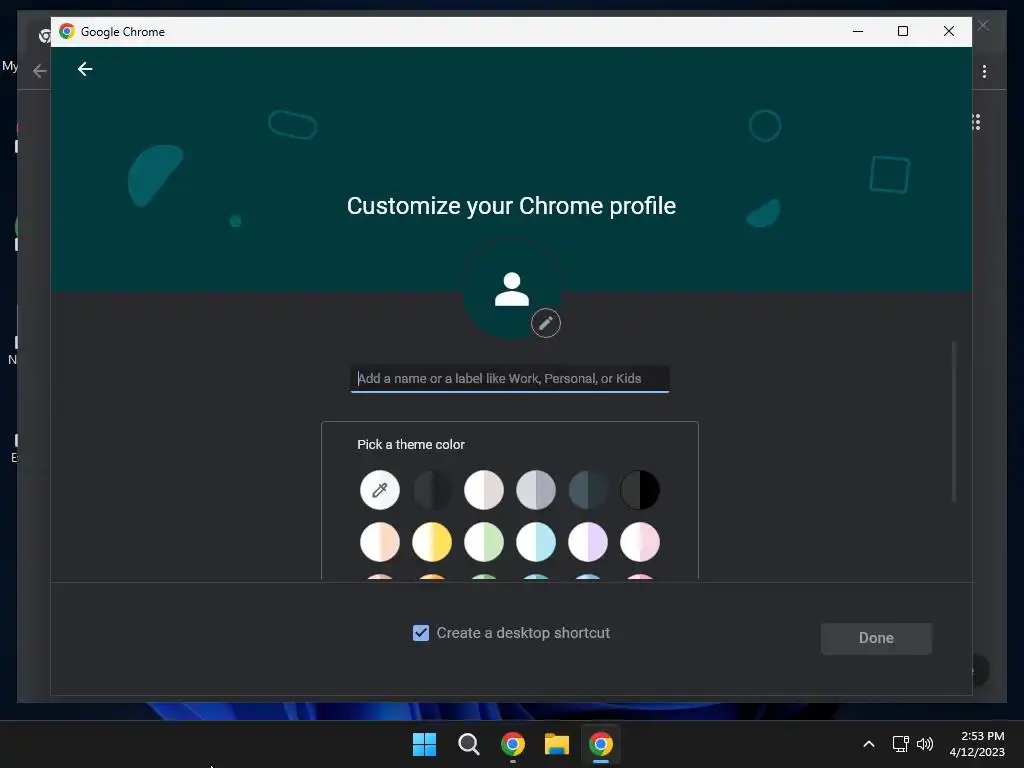Click the profile avatar person icon
This screenshot has height=768, width=1024.
[x=511, y=289]
